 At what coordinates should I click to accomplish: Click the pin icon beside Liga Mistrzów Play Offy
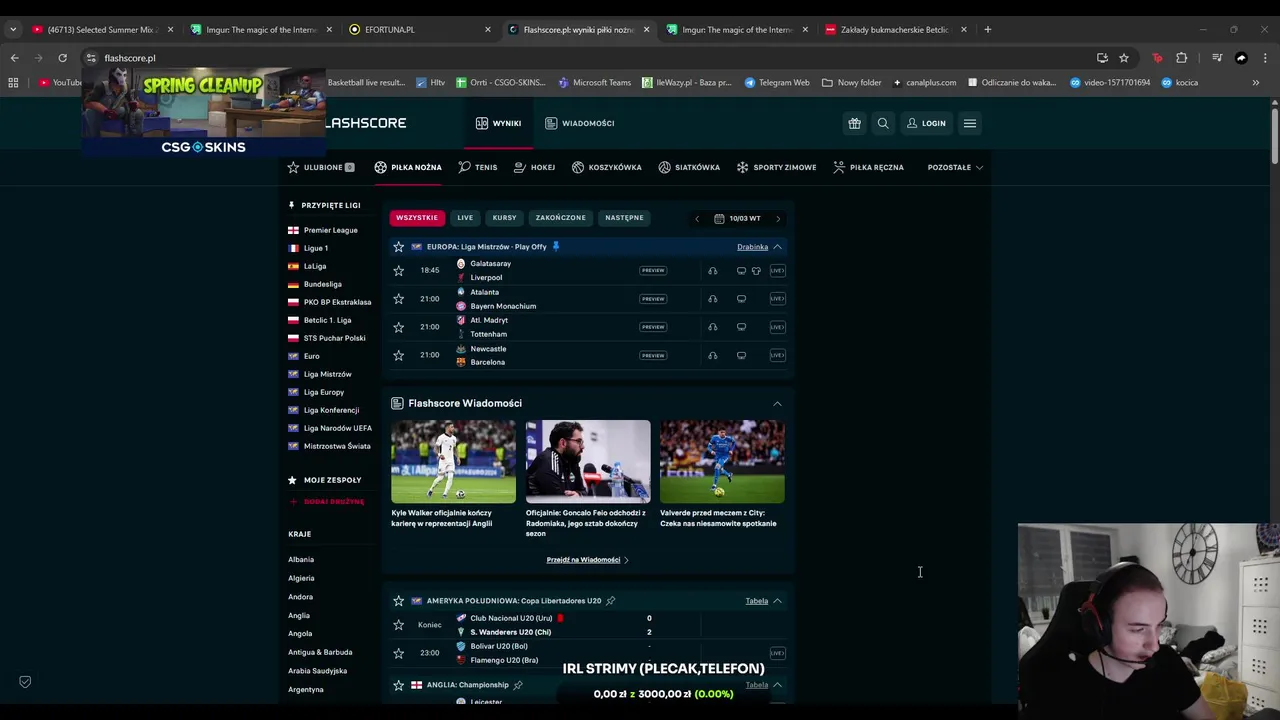click(556, 246)
